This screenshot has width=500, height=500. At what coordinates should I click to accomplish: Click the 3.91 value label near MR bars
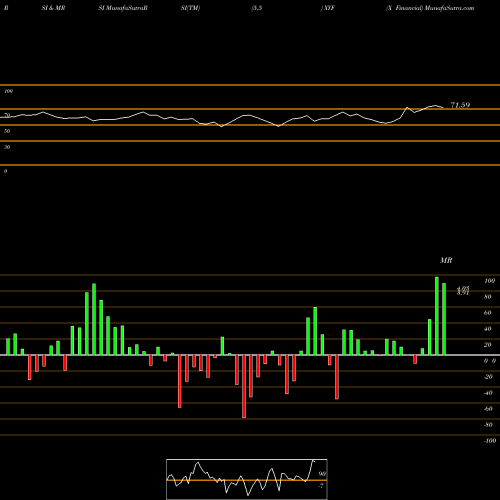point(463,293)
